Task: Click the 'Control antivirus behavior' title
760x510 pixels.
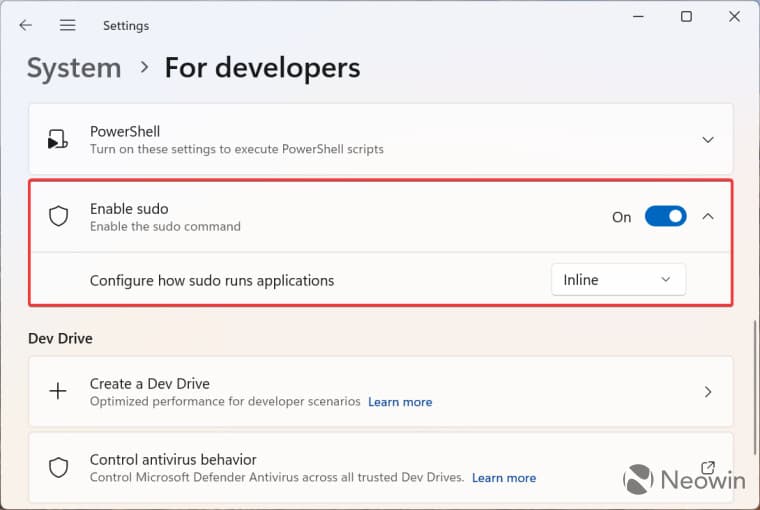Action: pos(174,460)
